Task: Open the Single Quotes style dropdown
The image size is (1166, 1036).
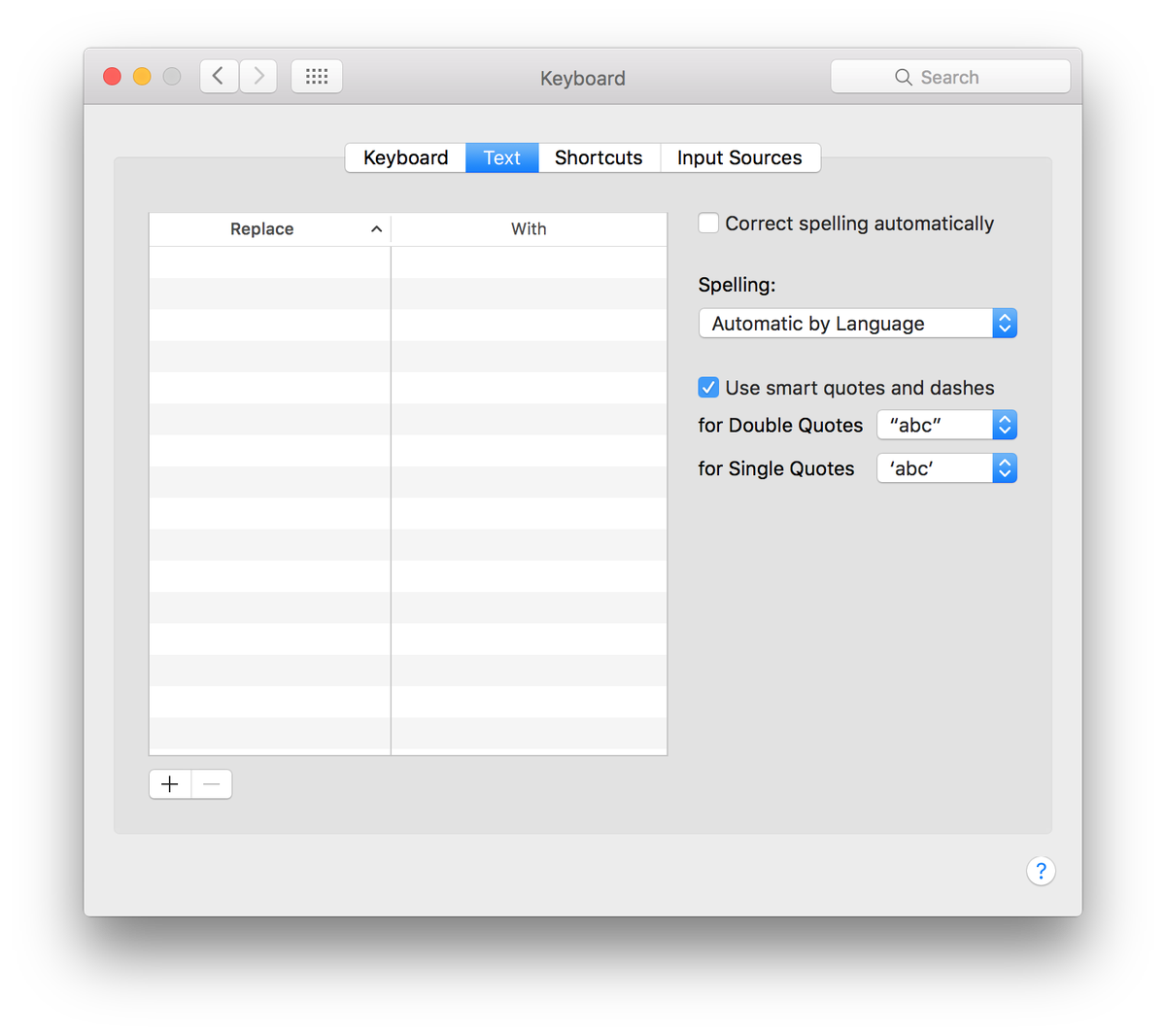Action: tap(945, 468)
